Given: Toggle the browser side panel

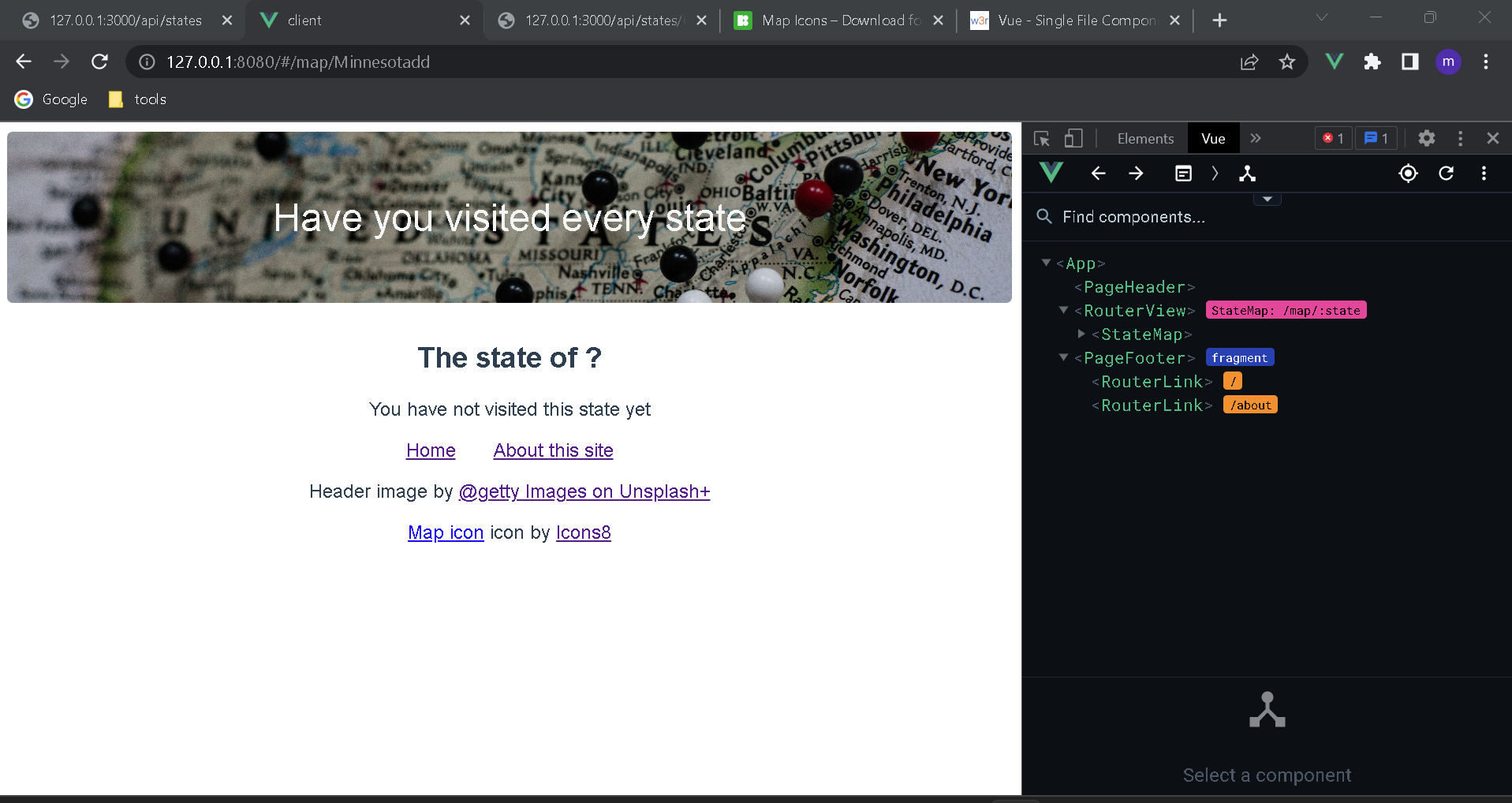Looking at the screenshot, I should [1410, 62].
